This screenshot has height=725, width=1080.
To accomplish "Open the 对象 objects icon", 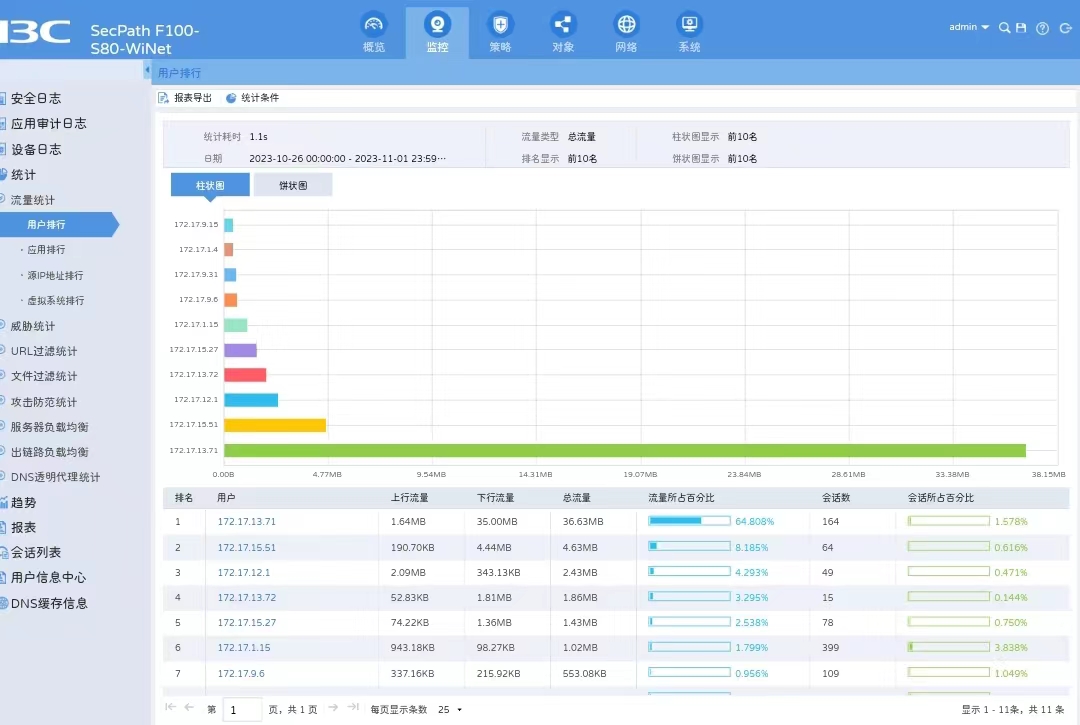I will pos(563,26).
